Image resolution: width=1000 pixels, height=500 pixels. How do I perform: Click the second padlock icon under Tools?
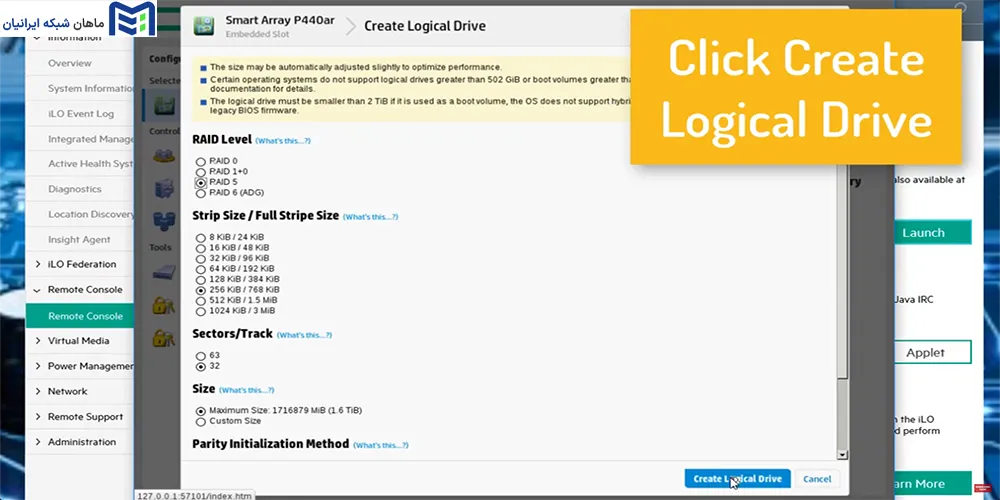164,337
